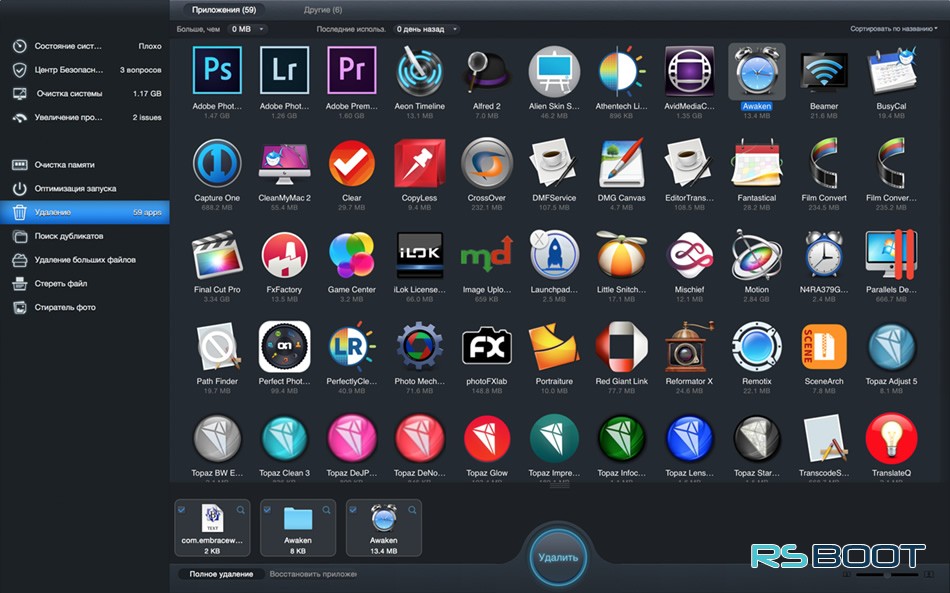Open 'Удаление больших файлов' in the sidebar
Viewport: 950px width, 593px height.
pyautogui.click(x=85, y=259)
